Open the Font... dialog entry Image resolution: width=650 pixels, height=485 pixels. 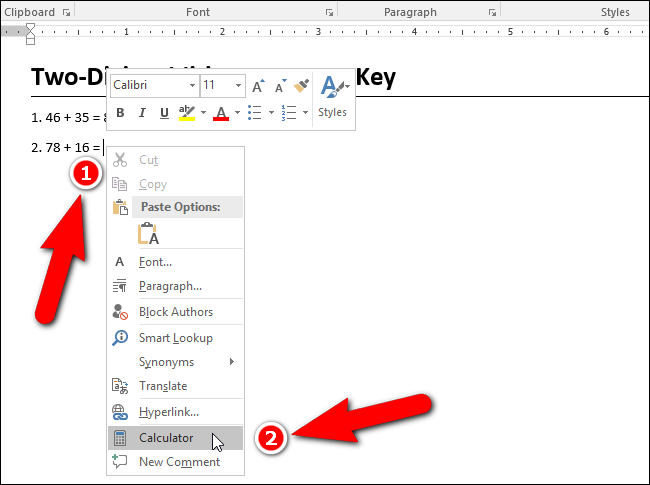(175, 262)
